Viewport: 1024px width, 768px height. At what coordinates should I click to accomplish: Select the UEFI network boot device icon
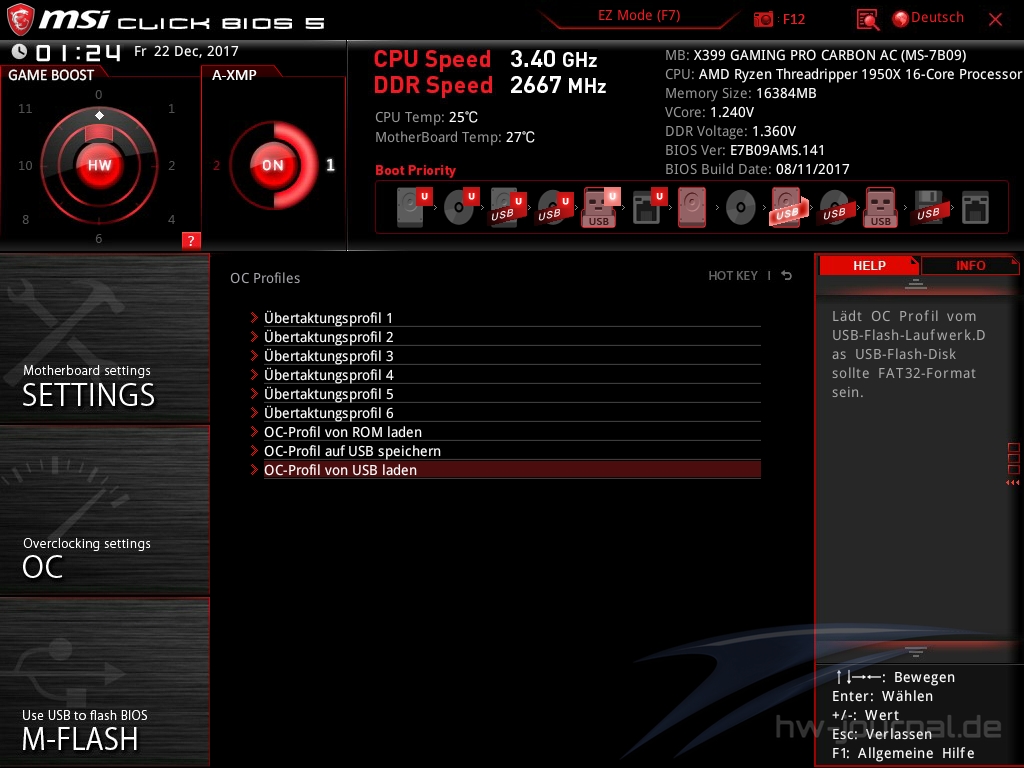[649, 207]
